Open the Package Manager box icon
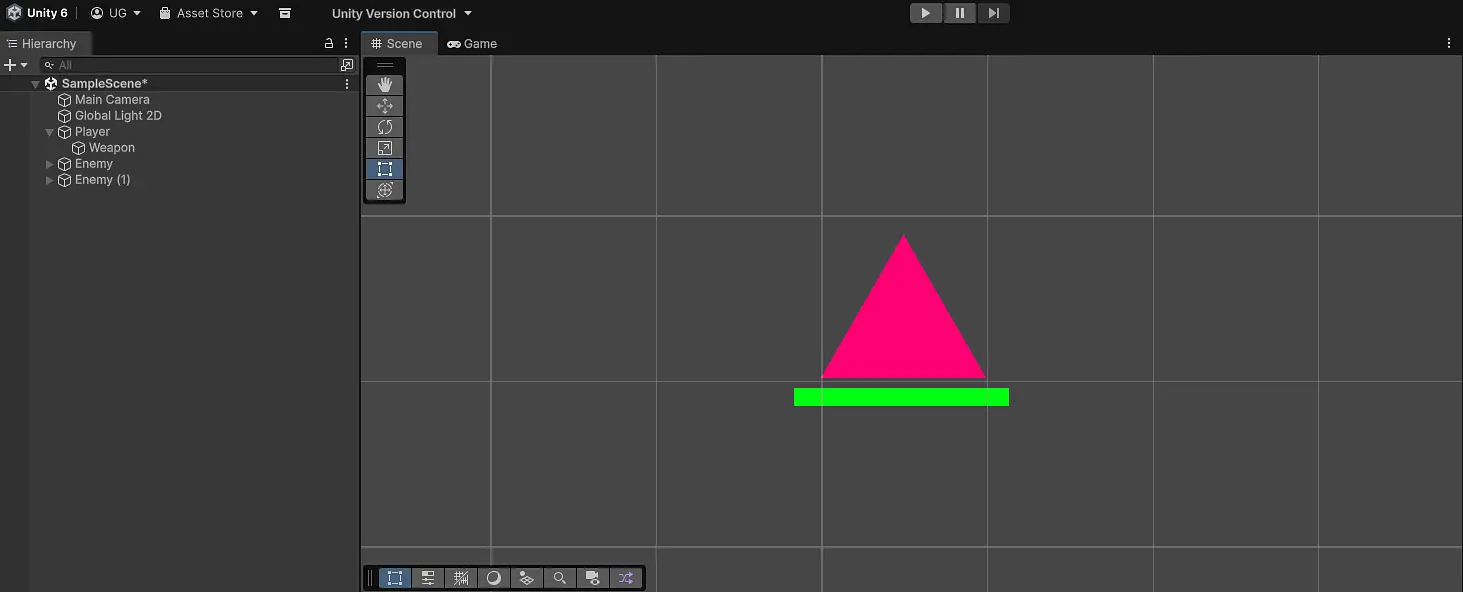 285,14
